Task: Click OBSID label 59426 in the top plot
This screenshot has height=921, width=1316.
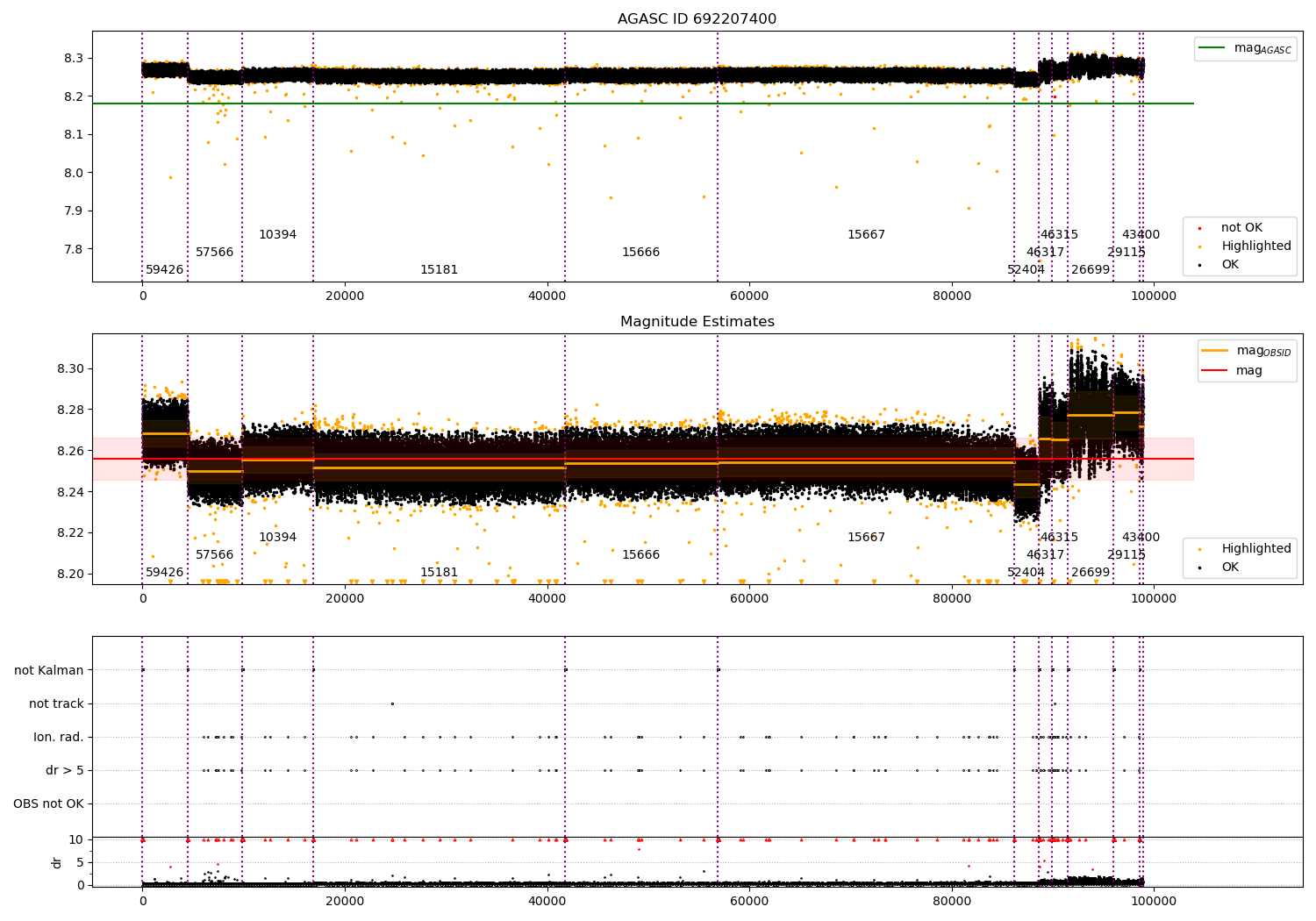Action: pos(165,270)
